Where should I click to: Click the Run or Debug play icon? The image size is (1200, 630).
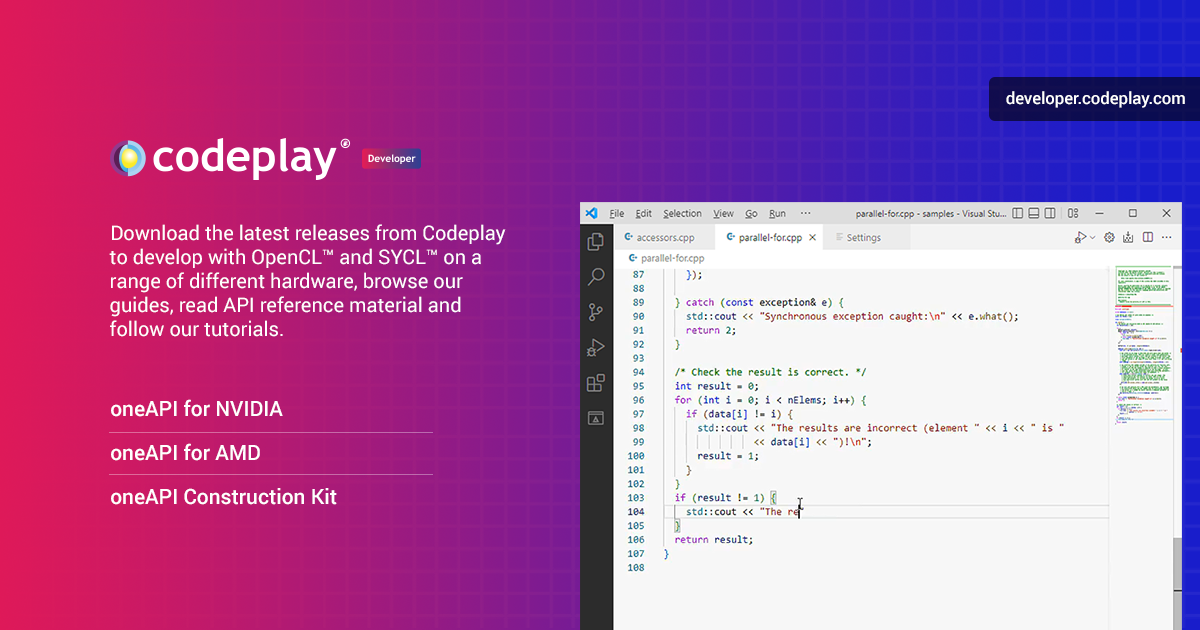(x=1081, y=237)
